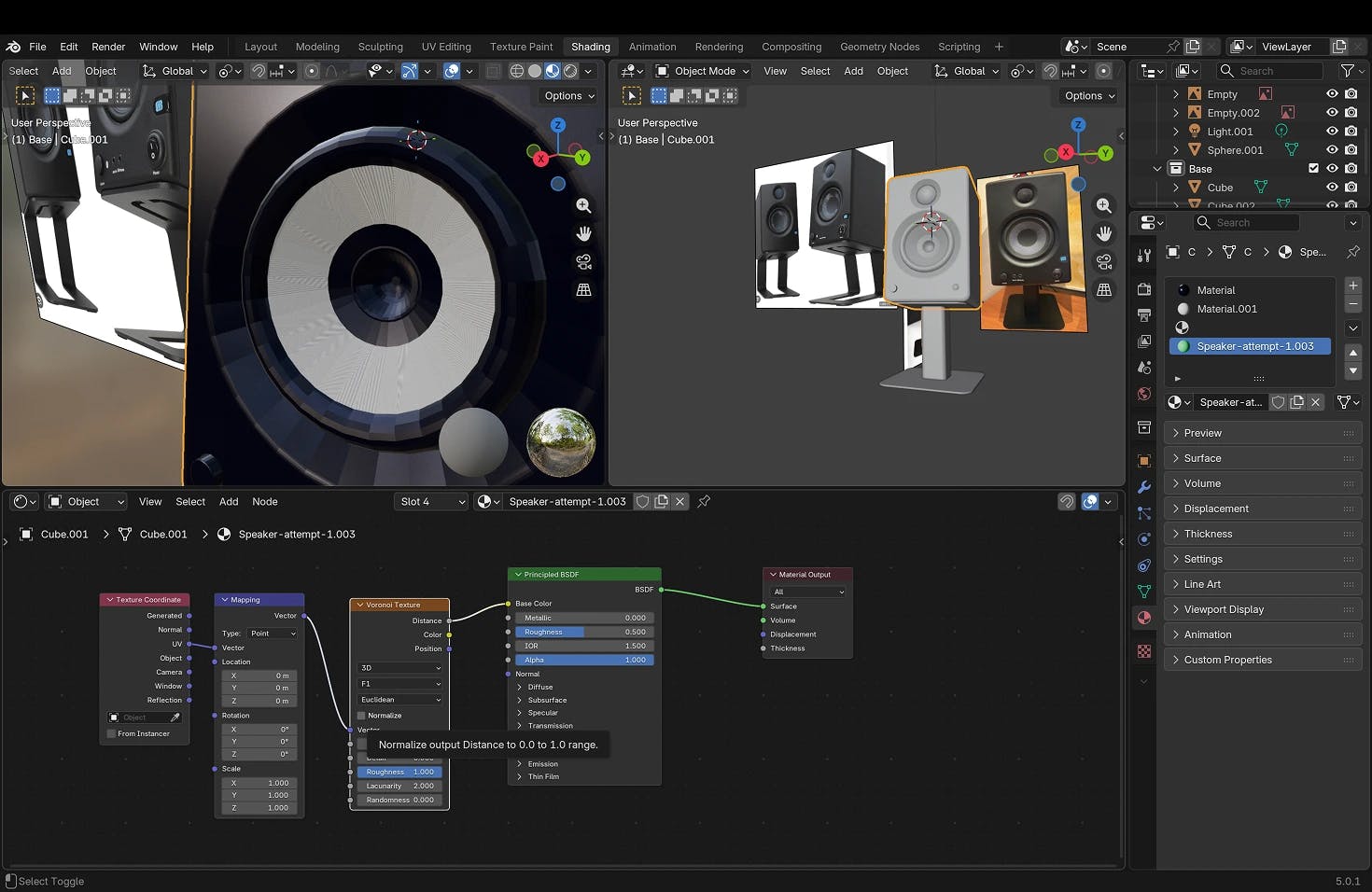Select Material.001 in the material slot list
The image size is (1372, 892).
click(x=1226, y=309)
